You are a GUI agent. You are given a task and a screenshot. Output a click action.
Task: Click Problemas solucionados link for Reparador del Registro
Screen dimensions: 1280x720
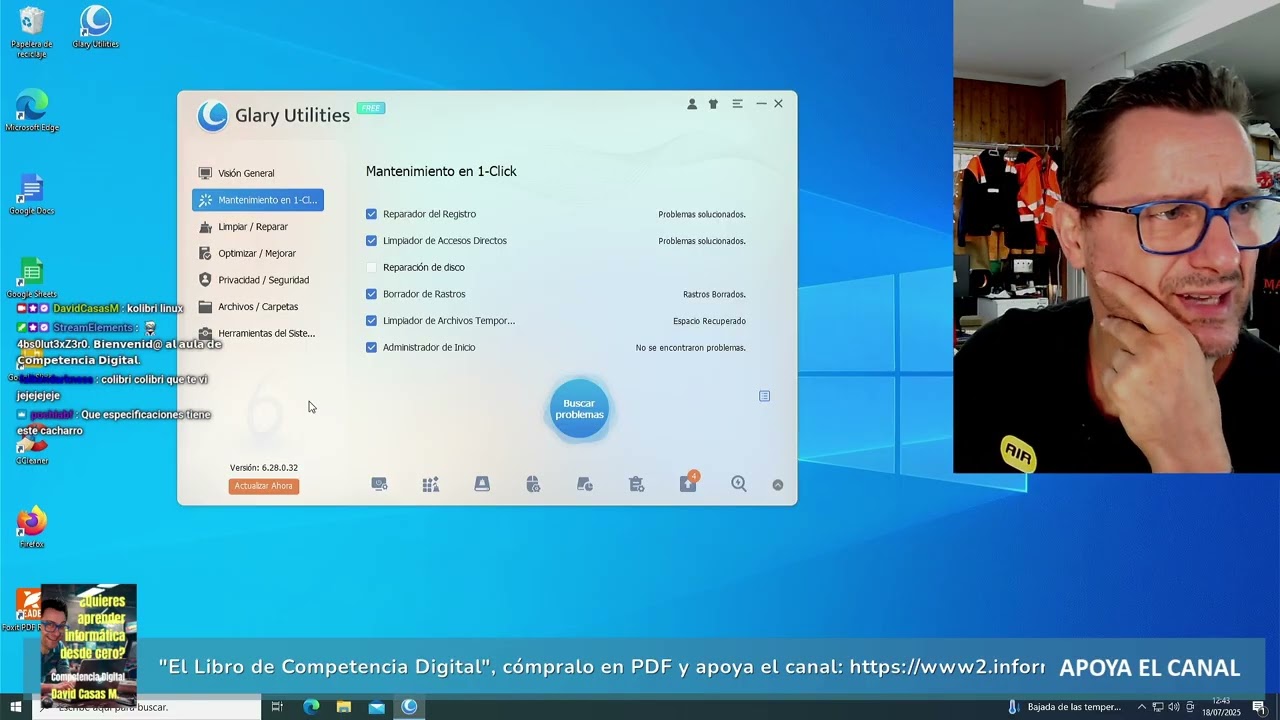pyautogui.click(x=702, y=214)
